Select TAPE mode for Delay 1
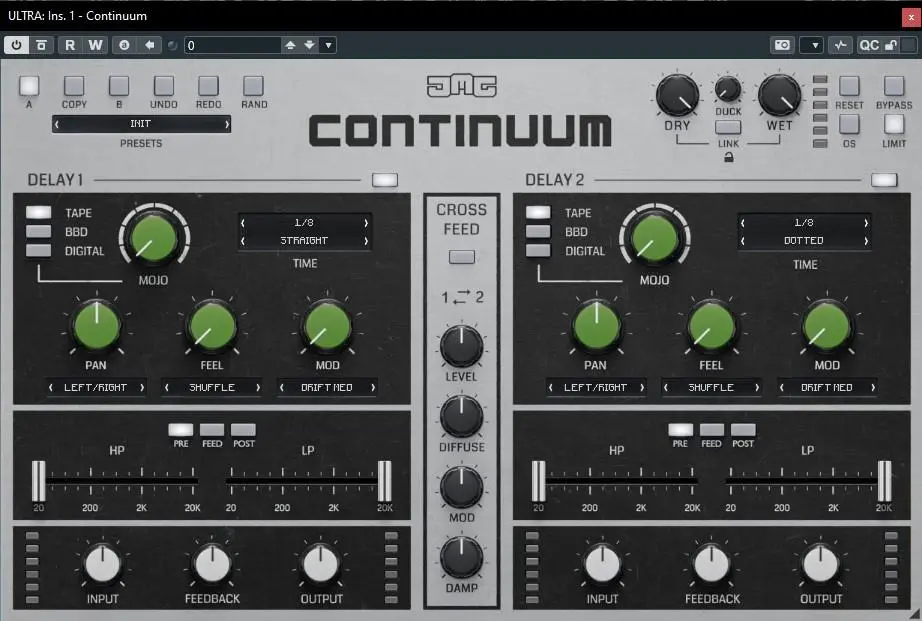Image resolution: width=922 pixels, height=621 pixels. tap(39, 212)
